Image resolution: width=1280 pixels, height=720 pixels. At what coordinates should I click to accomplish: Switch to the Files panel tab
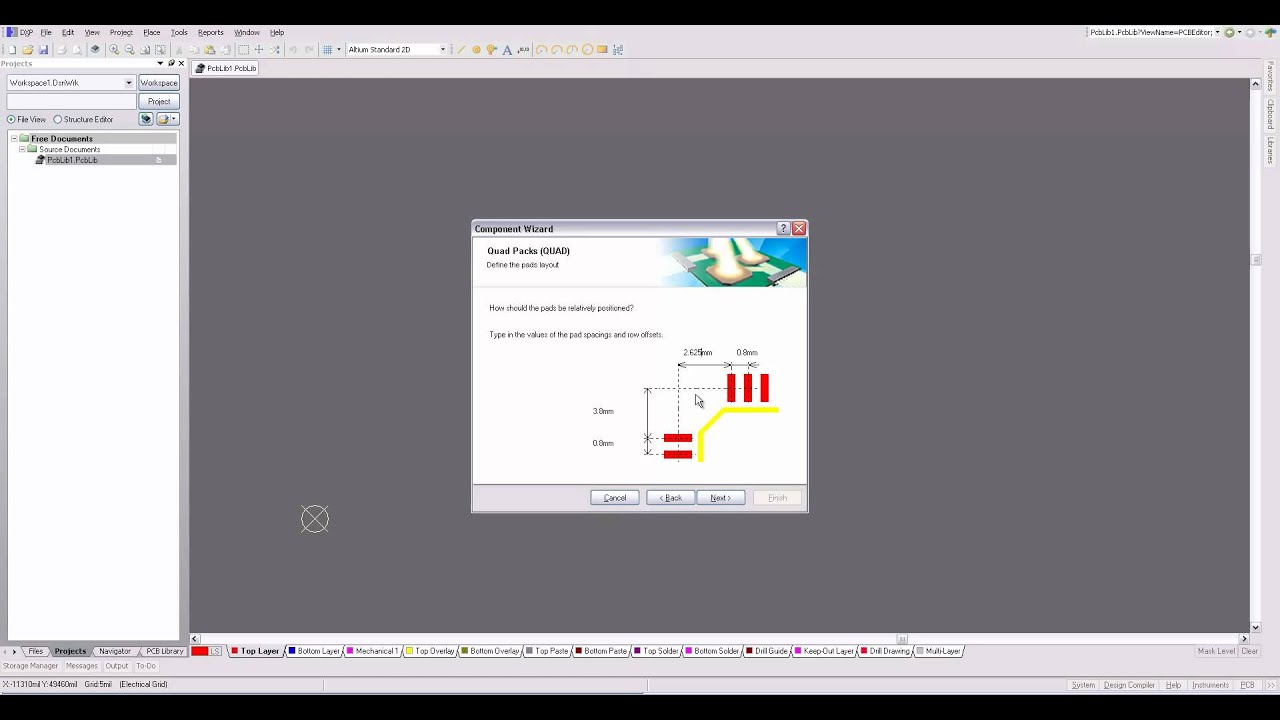[35, 651]
